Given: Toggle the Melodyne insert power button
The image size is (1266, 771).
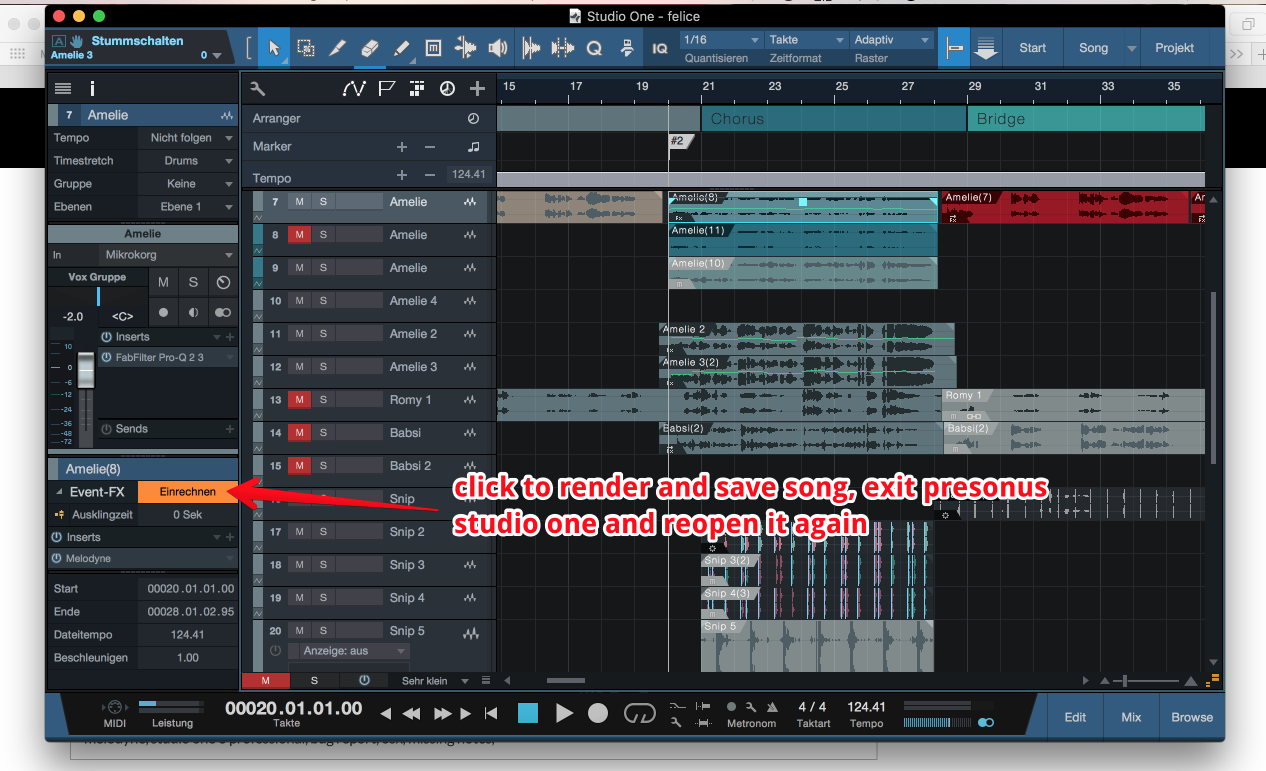Looking at the screenshot, I should [x=57, y=558].
